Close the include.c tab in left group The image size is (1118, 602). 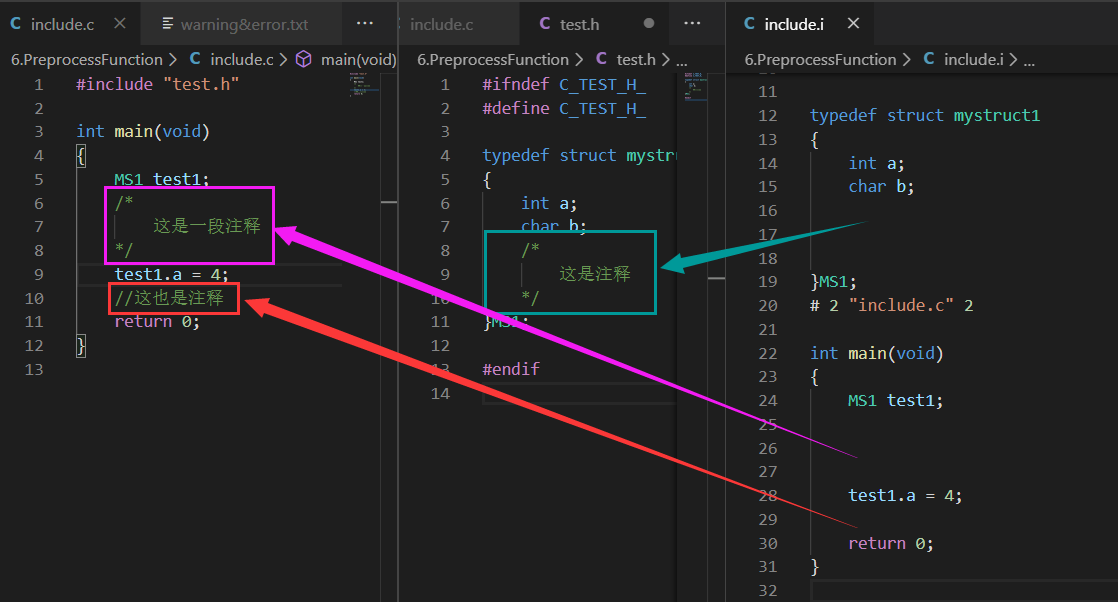120,24
